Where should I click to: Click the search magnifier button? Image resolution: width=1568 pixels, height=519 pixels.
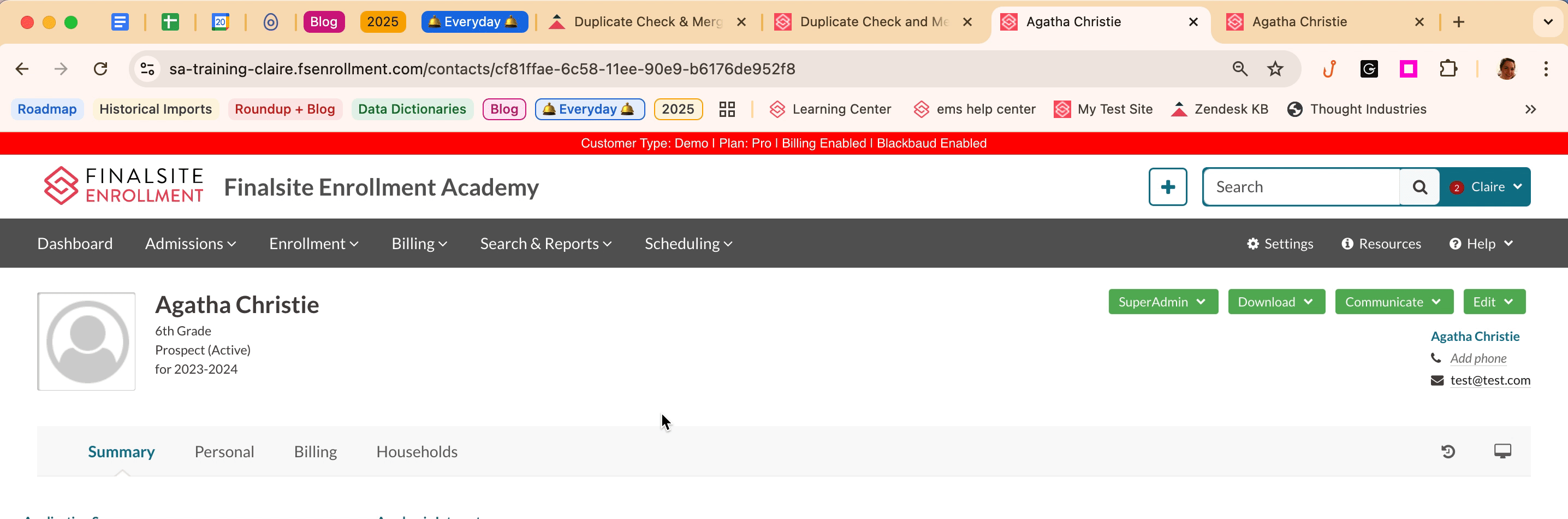coord(1419,187)
